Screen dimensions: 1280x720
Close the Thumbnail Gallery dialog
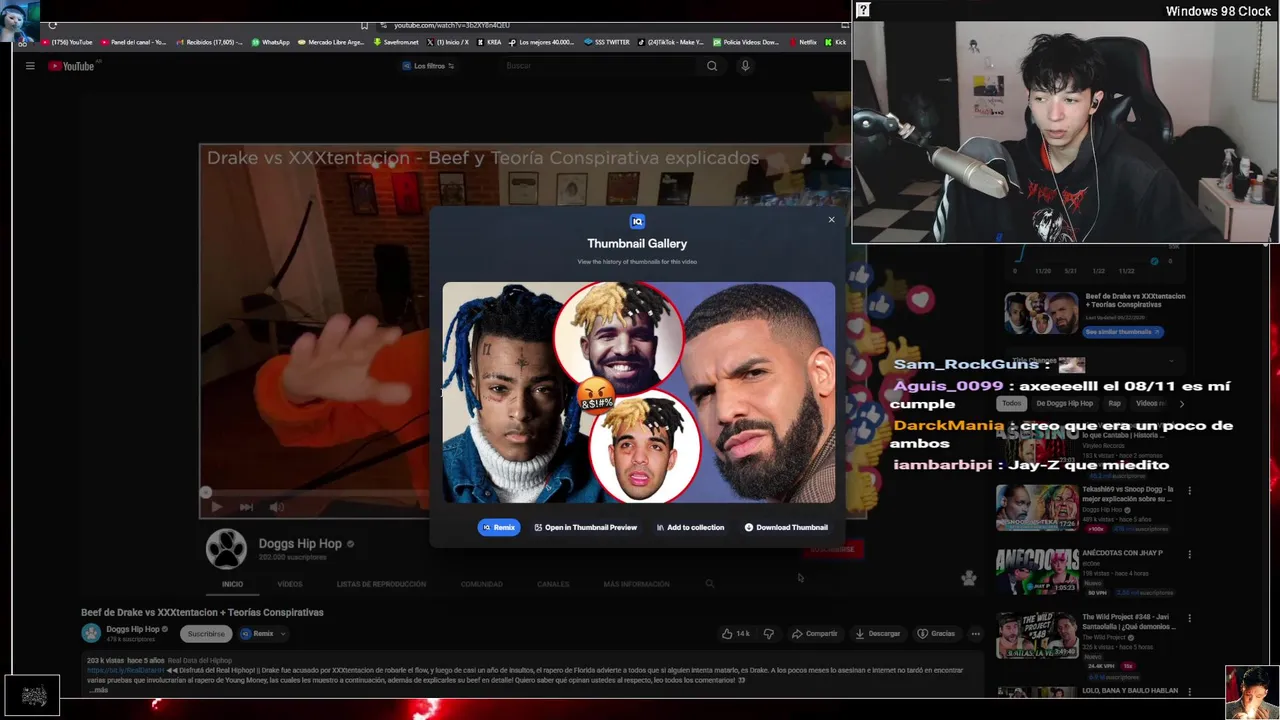pos(831,220)
